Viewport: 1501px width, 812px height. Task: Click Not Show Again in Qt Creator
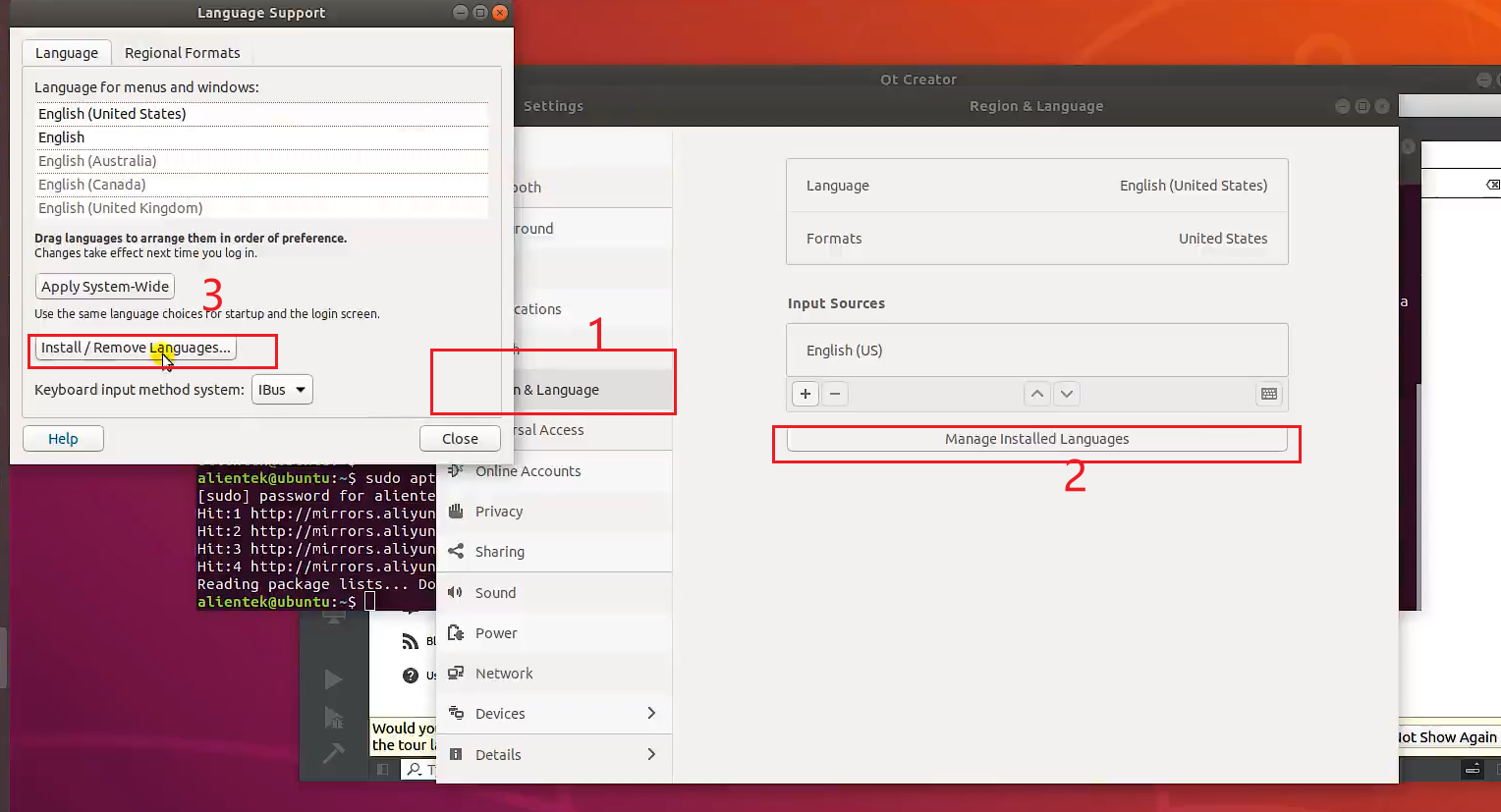point(1447,737)
